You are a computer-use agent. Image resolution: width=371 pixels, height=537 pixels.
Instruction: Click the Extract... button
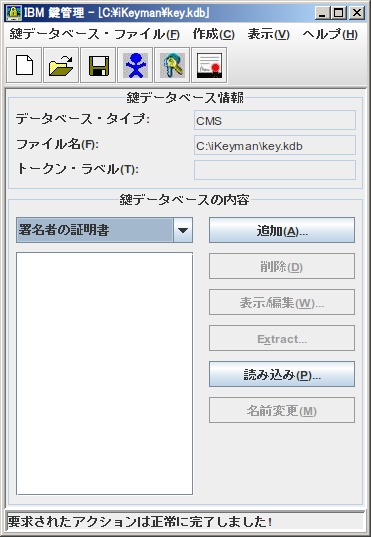(x=282, y=338)
